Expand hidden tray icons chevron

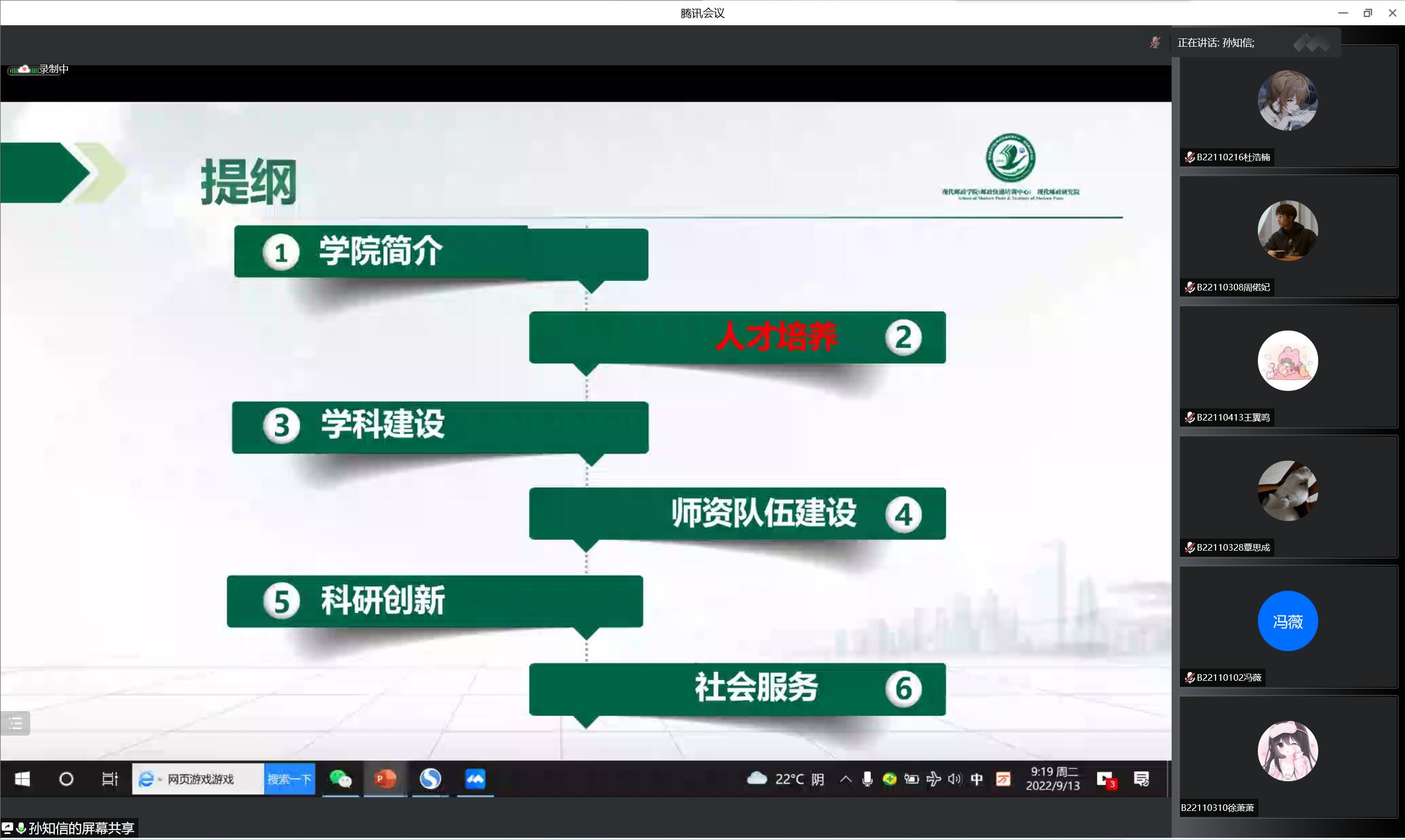[845, 780]
